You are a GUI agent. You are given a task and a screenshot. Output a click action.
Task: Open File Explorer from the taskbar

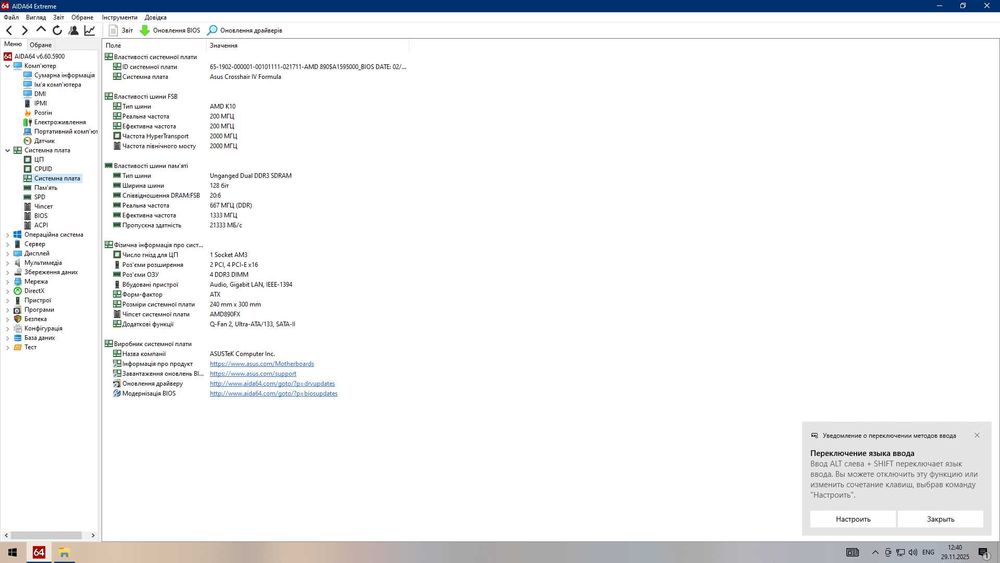[64, 552]
